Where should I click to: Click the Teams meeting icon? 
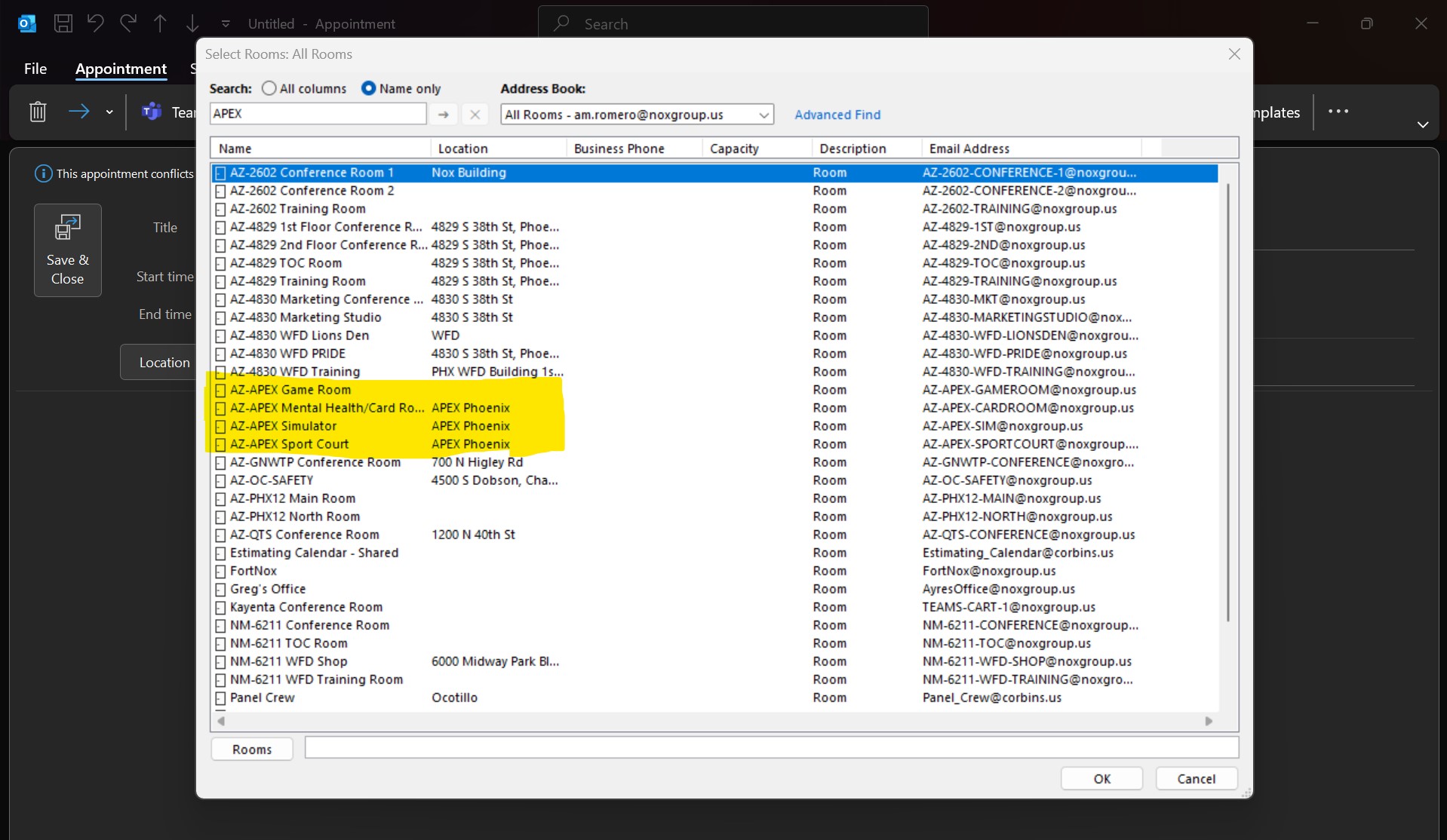[x=152, y=112]
